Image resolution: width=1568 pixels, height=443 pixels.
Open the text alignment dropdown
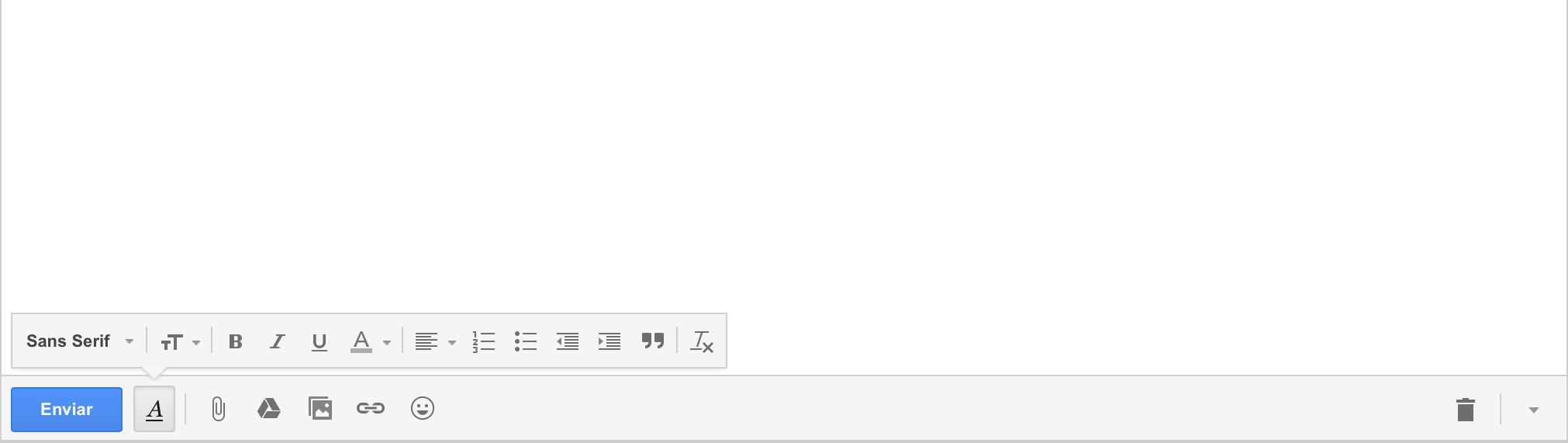click(435, 341)
